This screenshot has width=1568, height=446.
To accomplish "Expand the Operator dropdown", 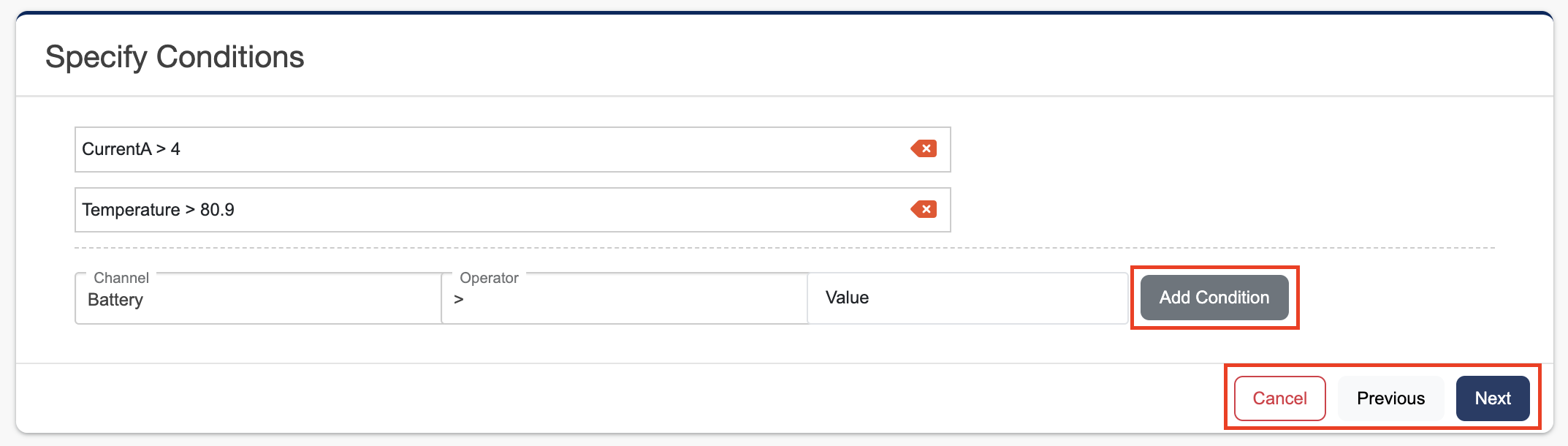I will coord(624,299).
